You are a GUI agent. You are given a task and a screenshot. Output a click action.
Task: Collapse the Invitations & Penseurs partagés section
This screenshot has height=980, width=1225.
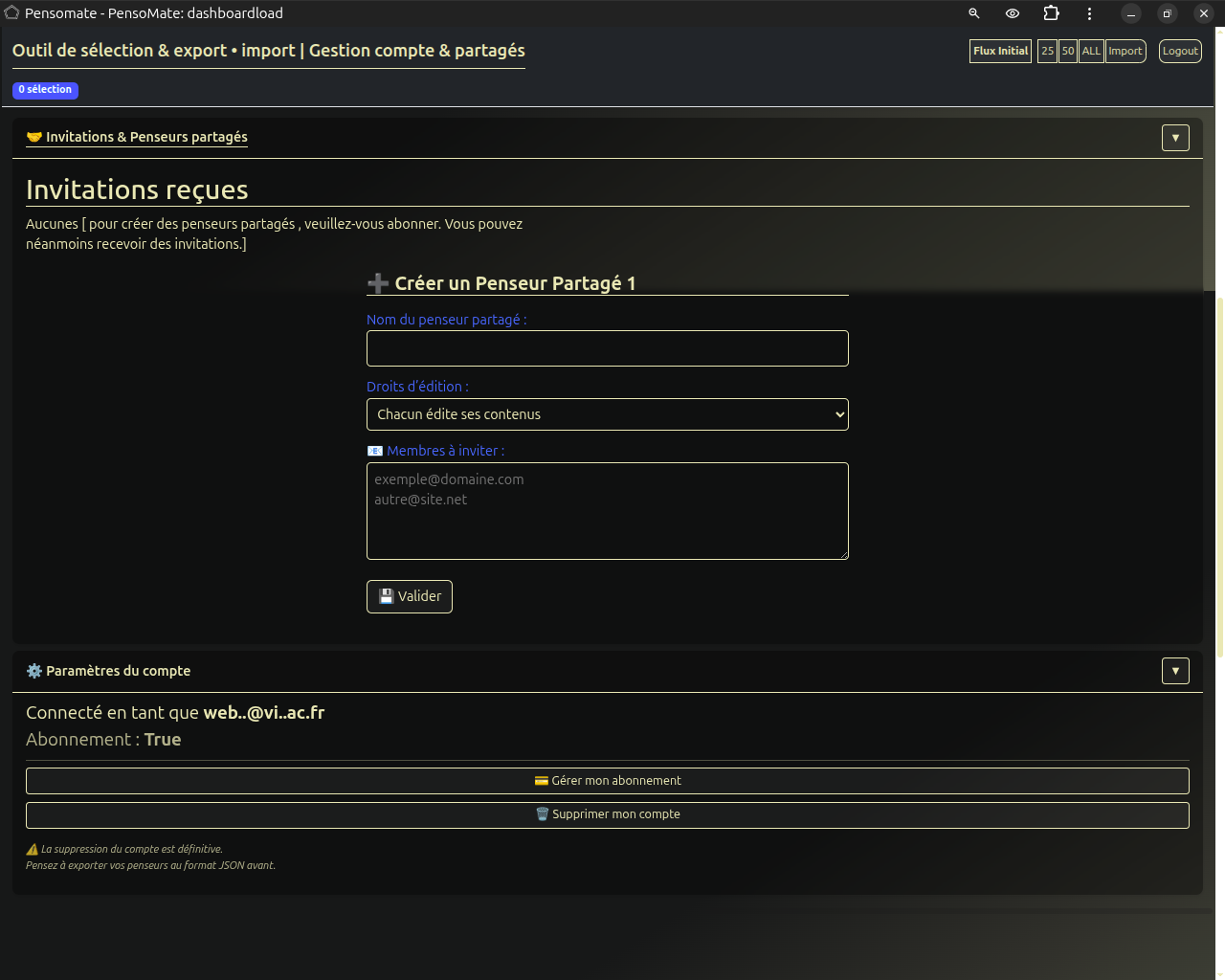tap(1175, 137)
